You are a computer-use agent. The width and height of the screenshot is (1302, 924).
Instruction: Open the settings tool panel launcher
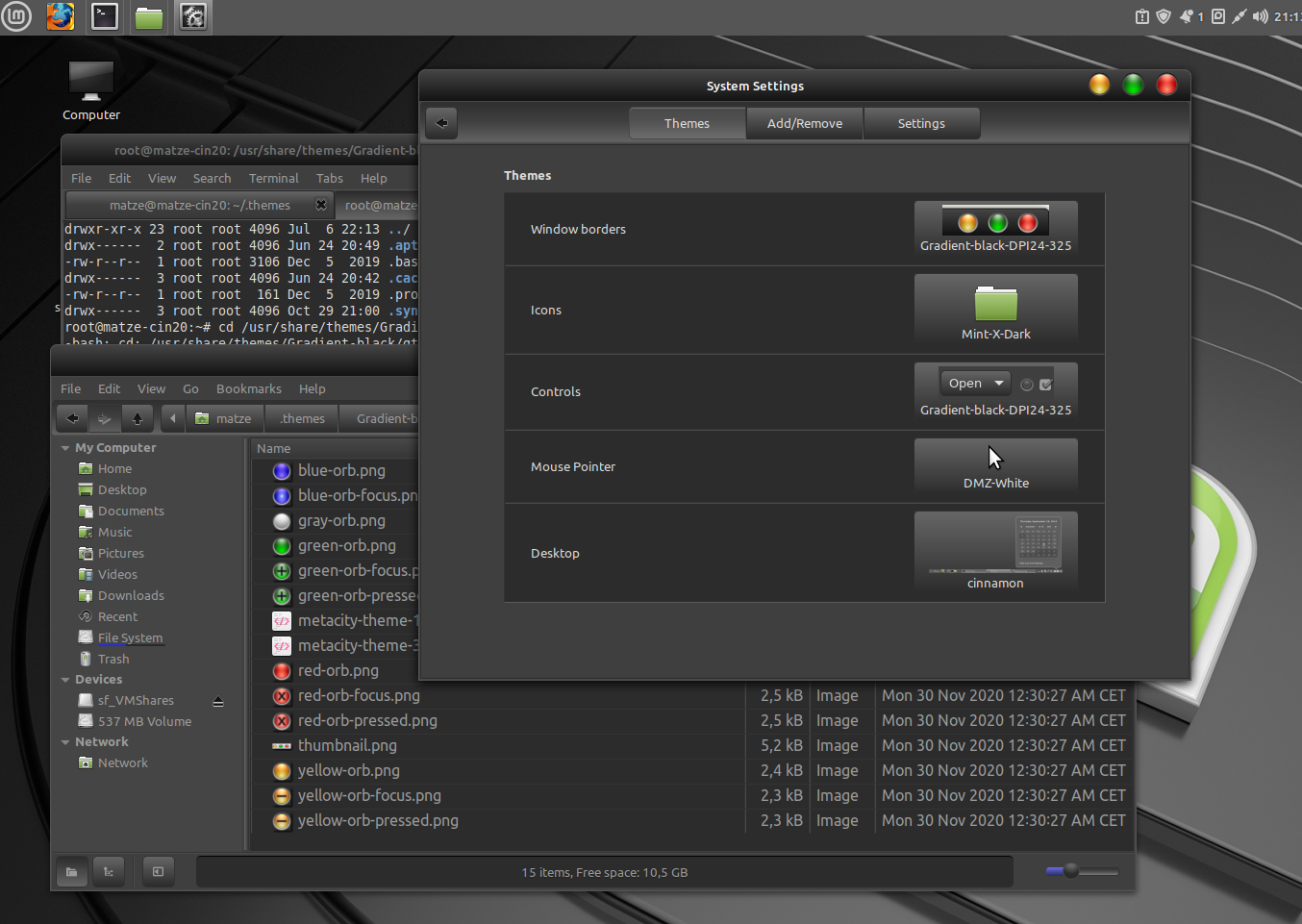(193, 16)
